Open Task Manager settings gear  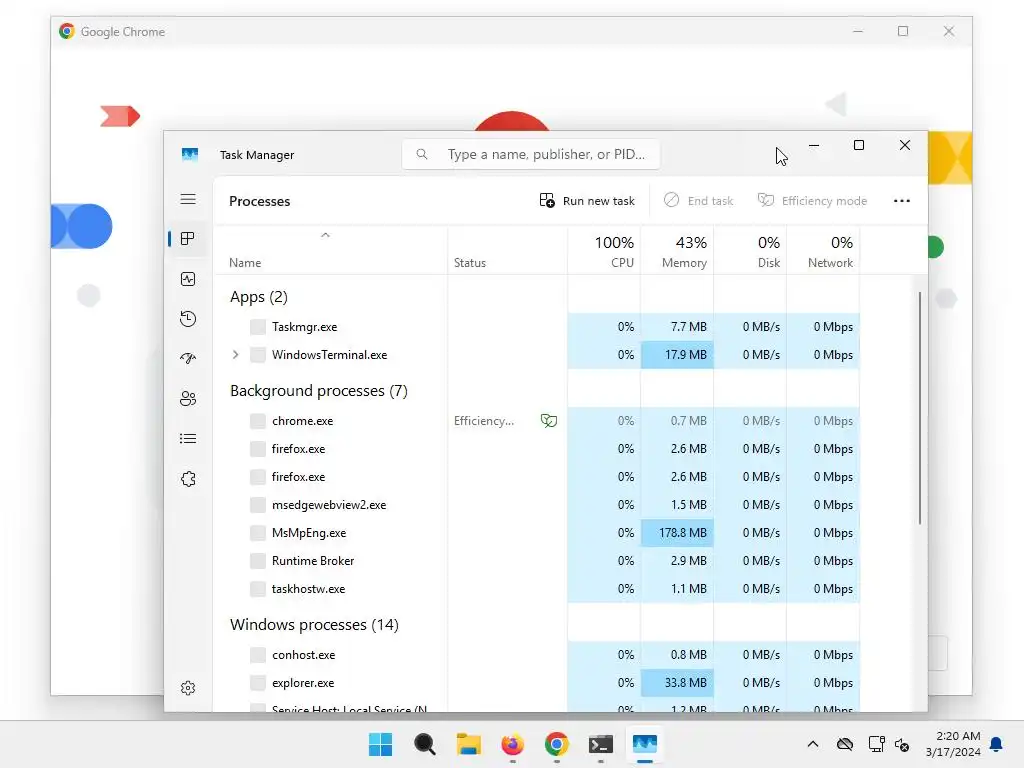pyautogui.click(x=188, y=688)
